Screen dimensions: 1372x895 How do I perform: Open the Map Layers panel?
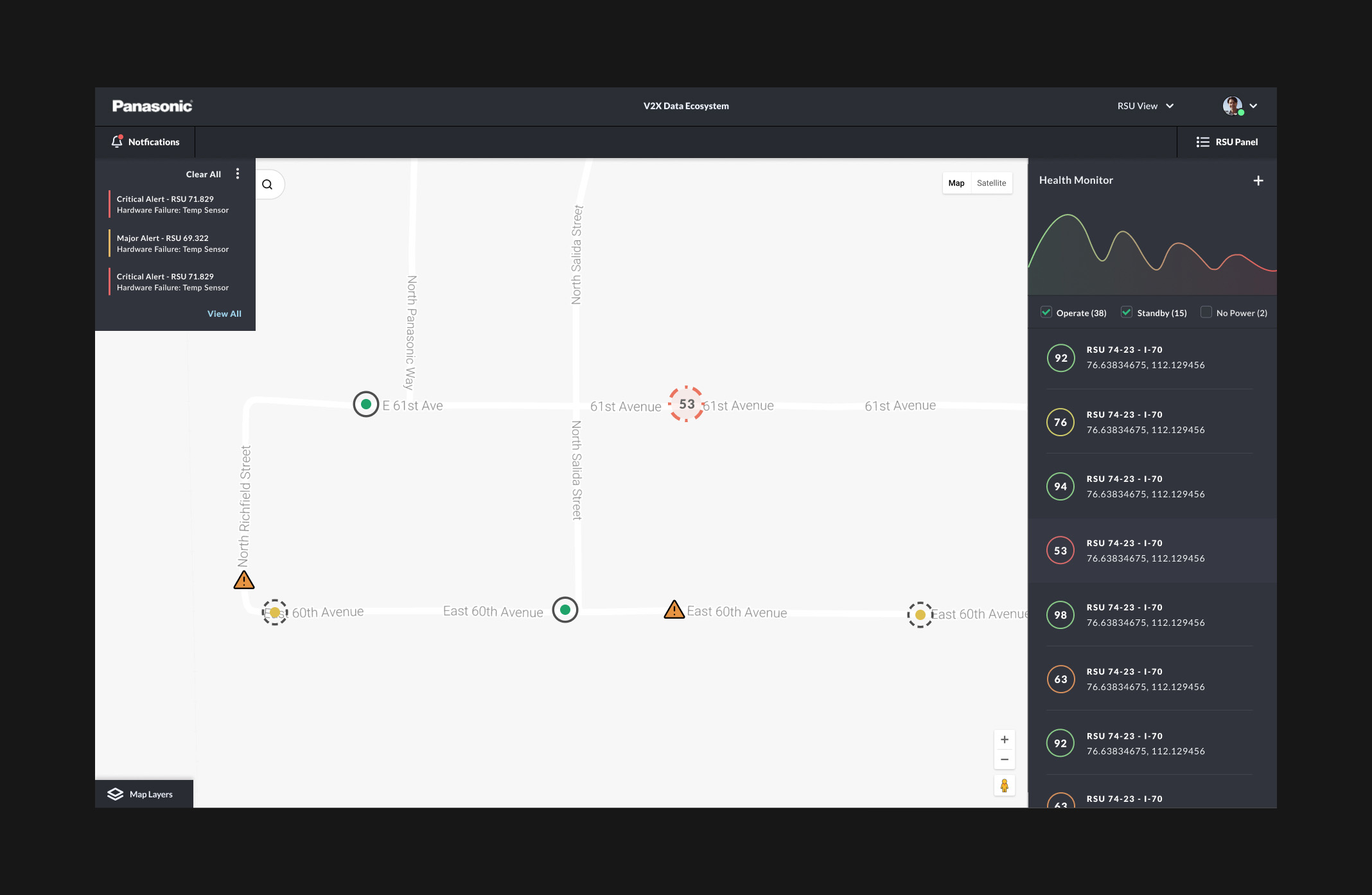[143, 794]
